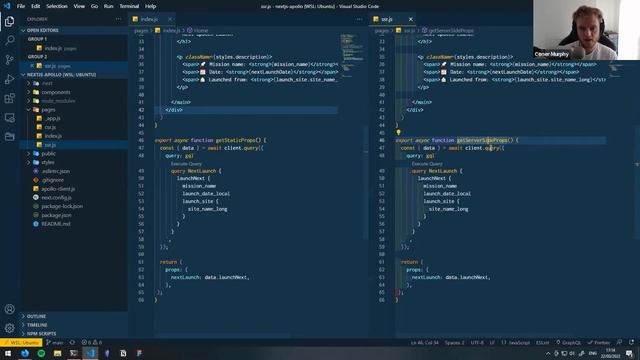Open the Terminal menu
This screenshot has width=640, height=360.
[x=129, y=6]
